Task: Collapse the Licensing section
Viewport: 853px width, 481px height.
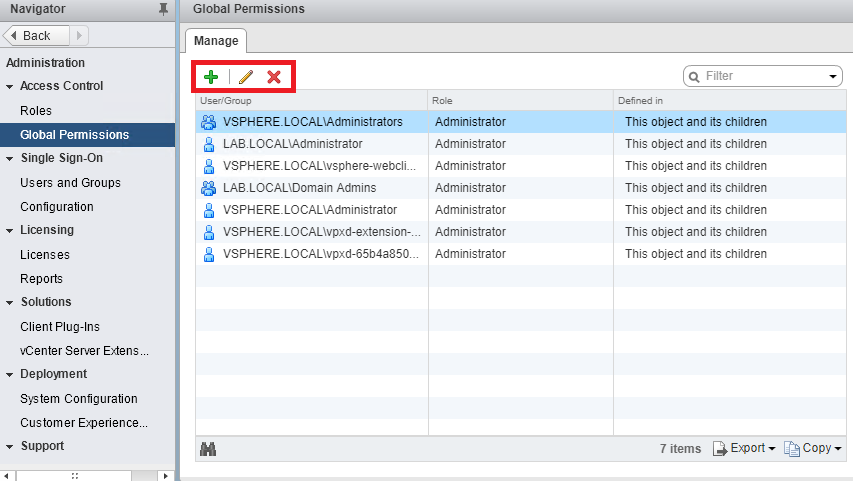Action: click(x=9, y=230)
